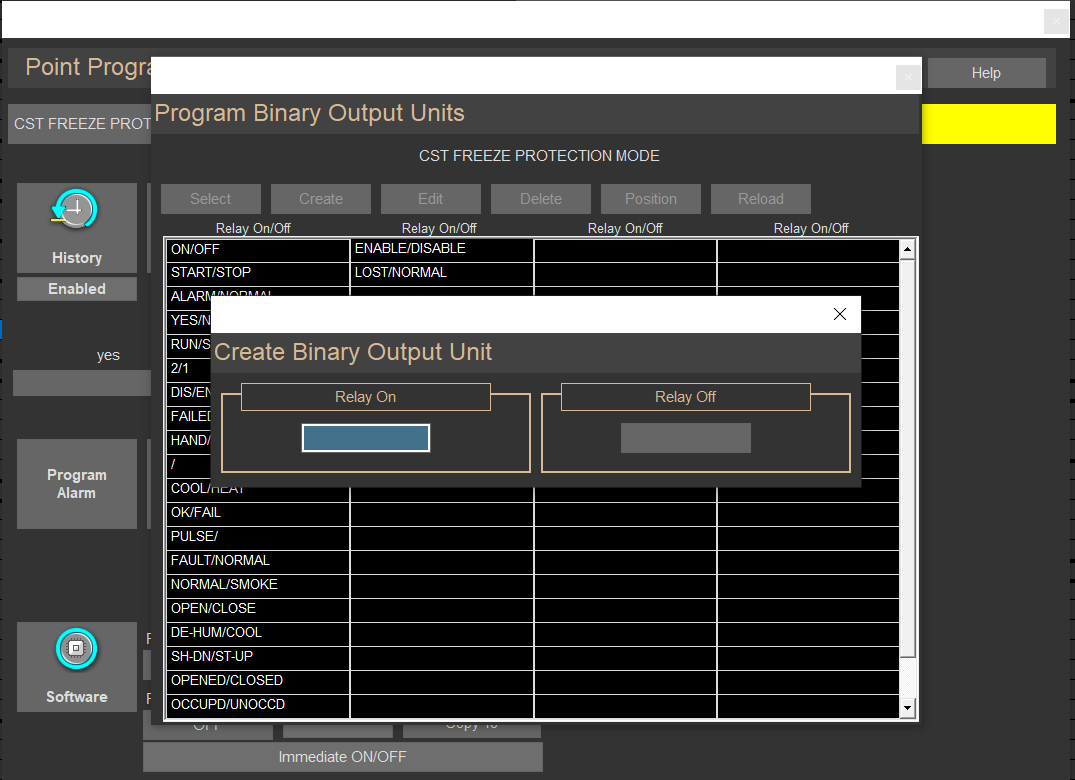Click the Delete button

point(541,199)
